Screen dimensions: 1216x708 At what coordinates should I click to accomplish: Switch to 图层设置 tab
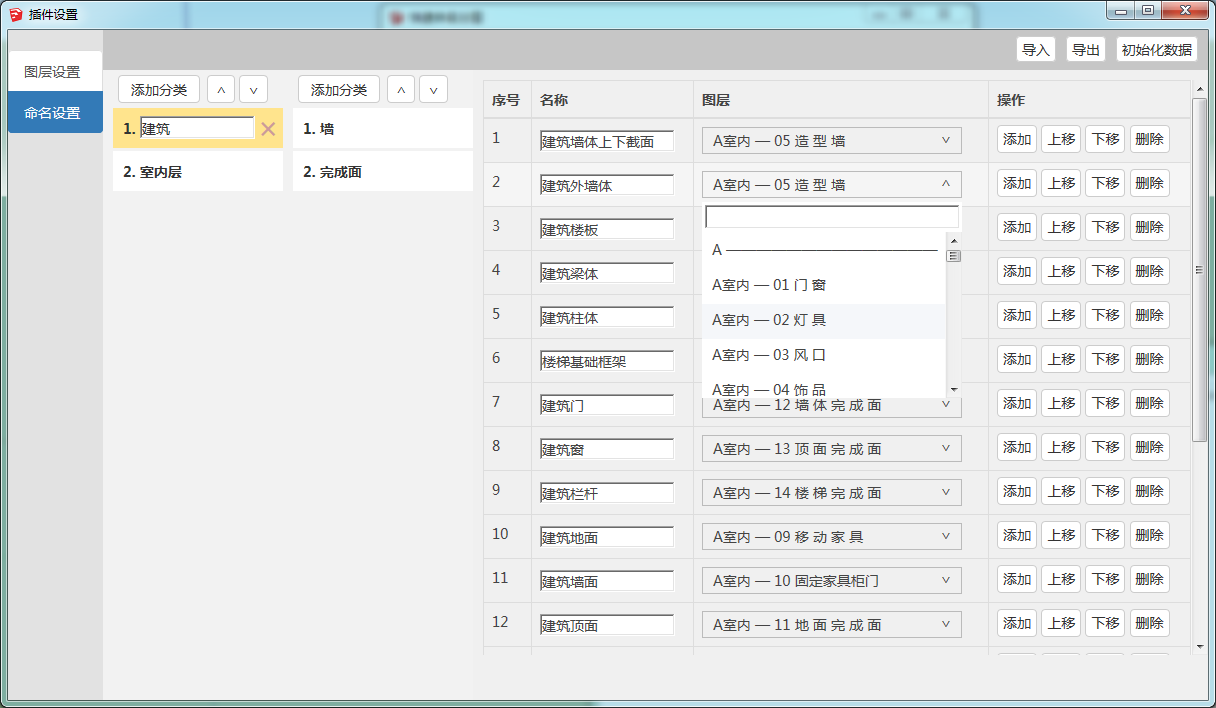[x=52, y=72]
